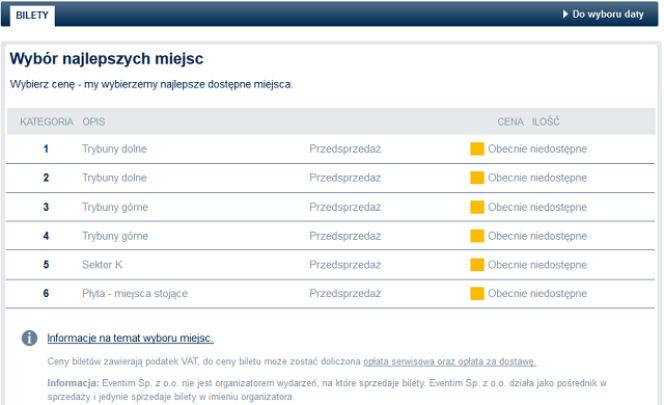
Task: Click Obecnie niedostępne in category 2 row
Action: tap(537, 178)
